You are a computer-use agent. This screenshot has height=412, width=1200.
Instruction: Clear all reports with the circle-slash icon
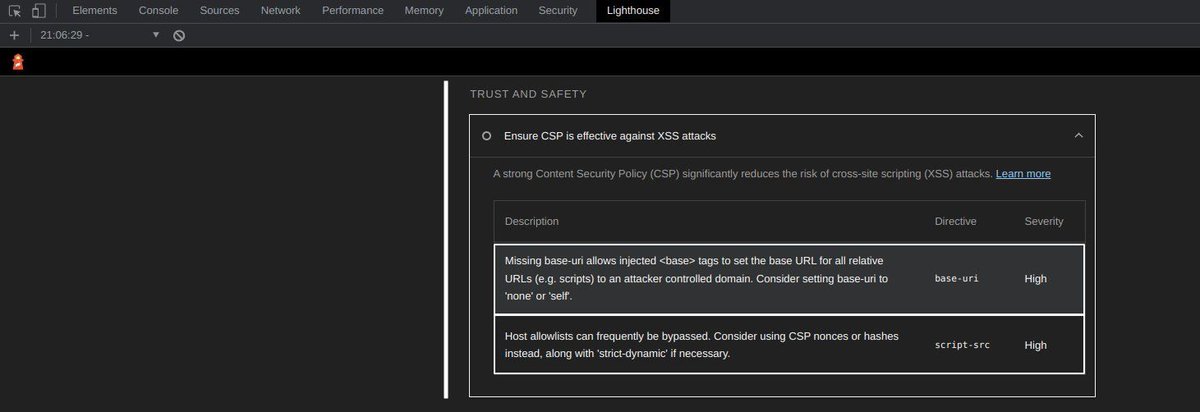coord(179,35)
